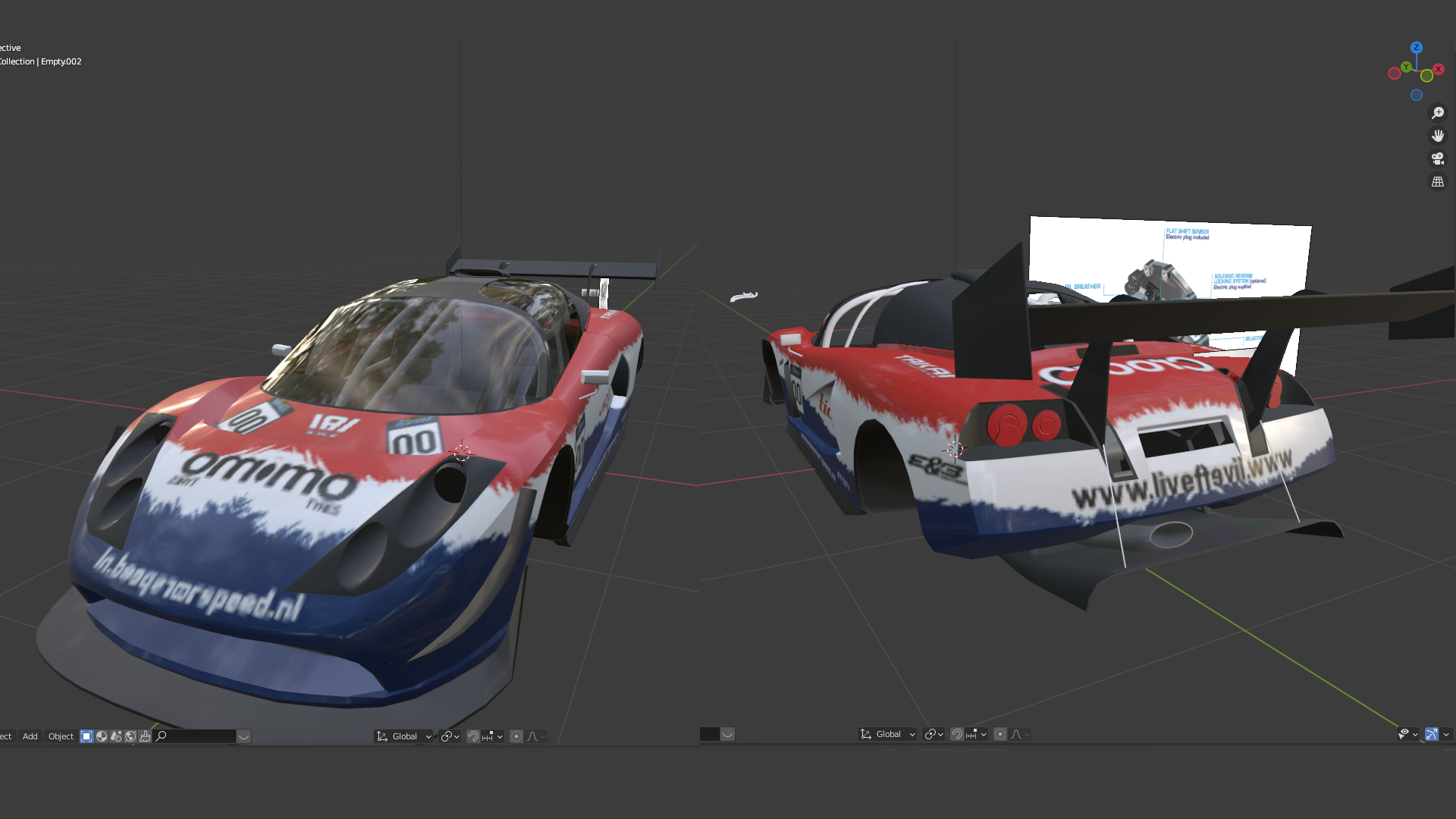The image size is (1456, 819).
Task: Click the brush icon left of search field
Action: pyautogui.click(x=145, y=736)
